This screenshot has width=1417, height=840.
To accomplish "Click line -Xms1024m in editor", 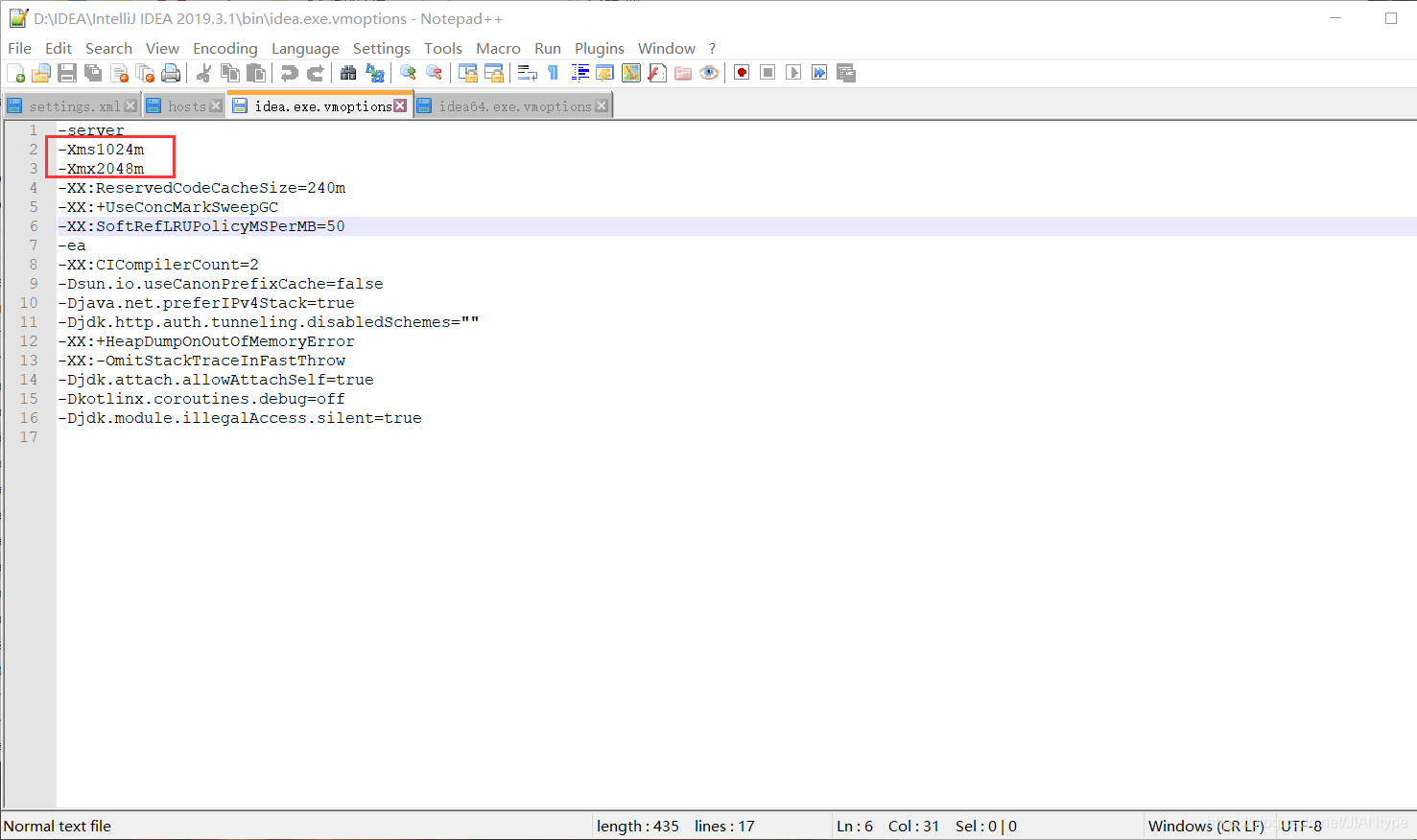I will [x=101, y=150].
